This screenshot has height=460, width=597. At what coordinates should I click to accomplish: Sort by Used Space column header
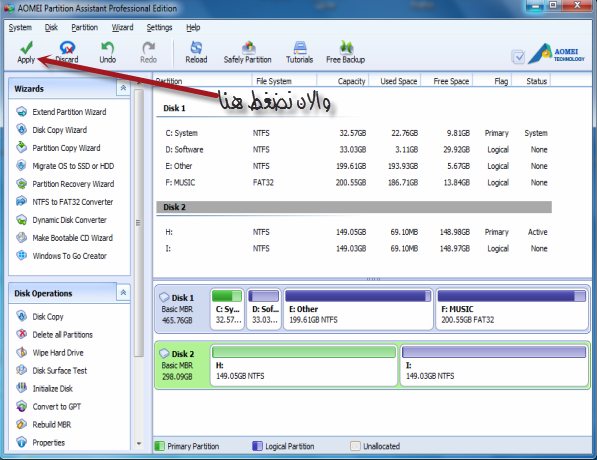[394, 81]
